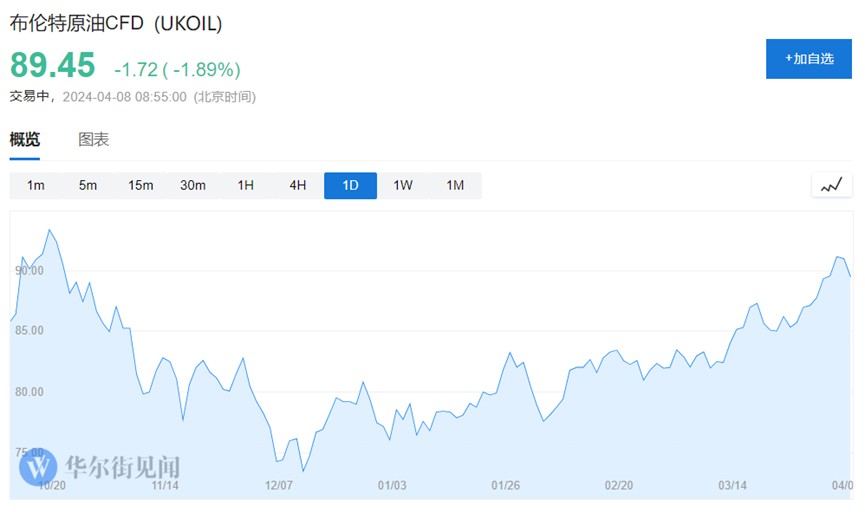Screen dimensions: 865x512
Task: Select the 1D daily interval
Action: click(x=350, y=185)
